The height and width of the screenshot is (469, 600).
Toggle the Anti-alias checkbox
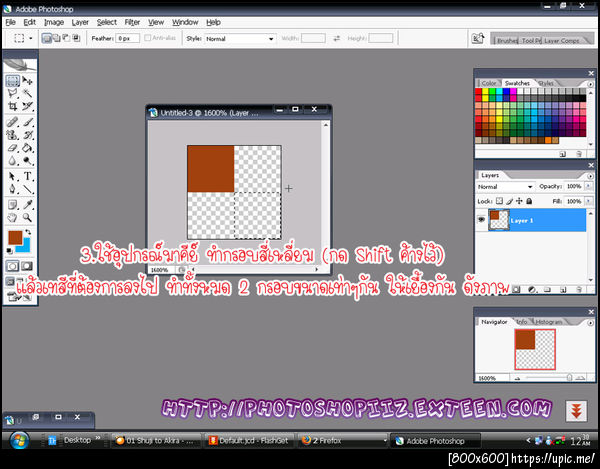point(147,38)
